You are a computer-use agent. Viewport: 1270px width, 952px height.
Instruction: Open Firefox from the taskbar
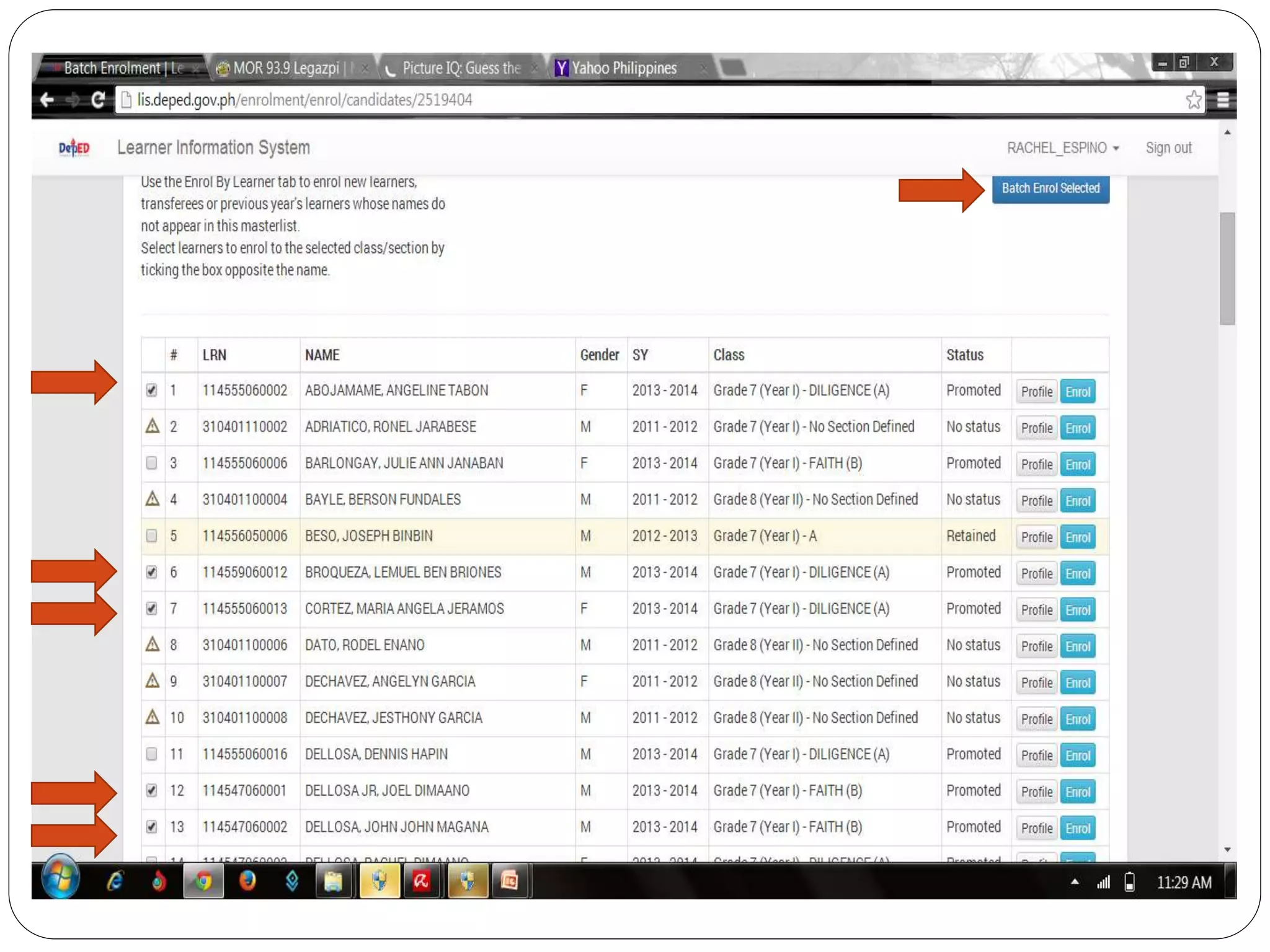[x=247, y=881]
